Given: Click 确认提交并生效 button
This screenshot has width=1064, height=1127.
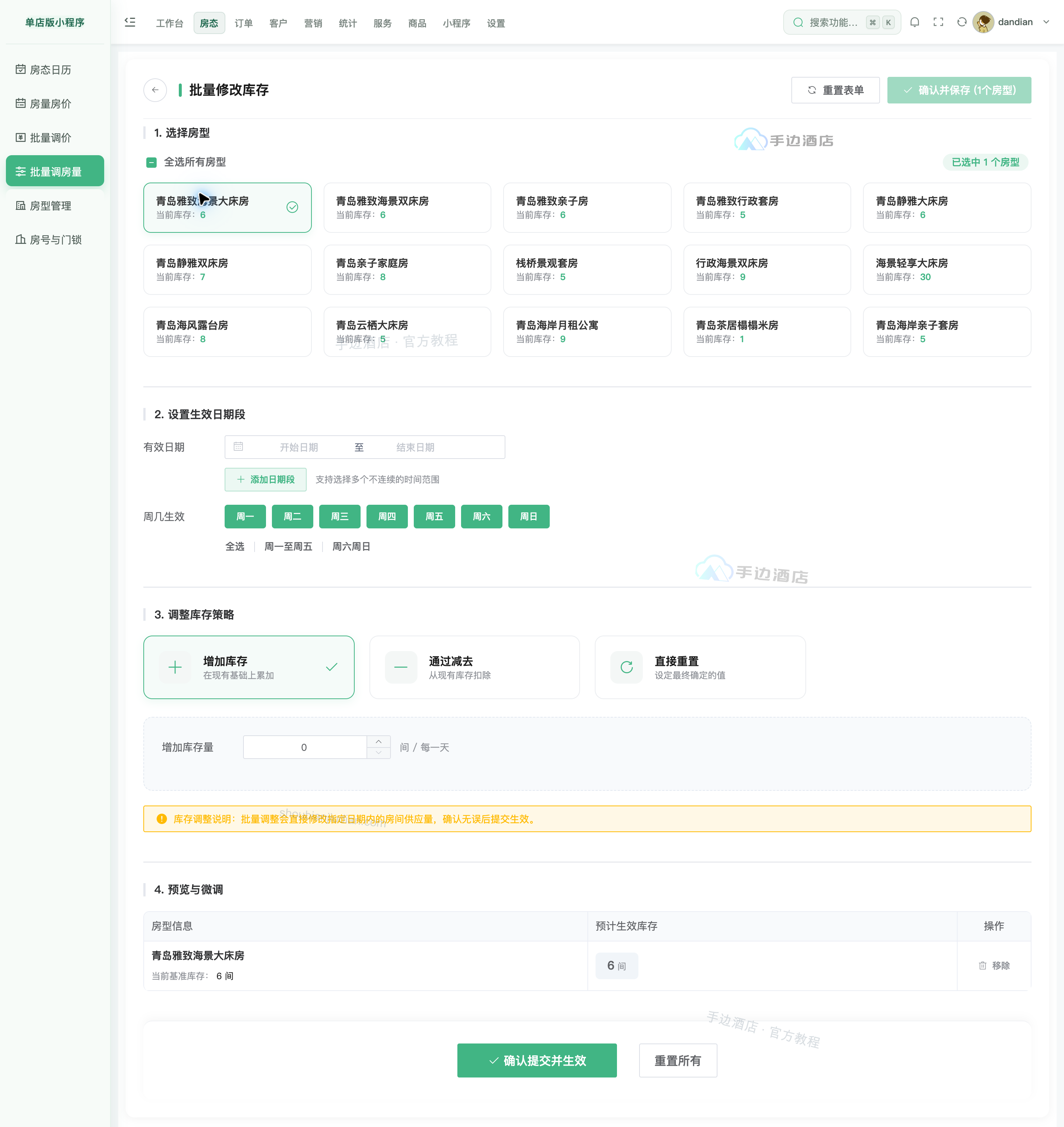Looking at the screenshot, I should tap(537, 1060).
